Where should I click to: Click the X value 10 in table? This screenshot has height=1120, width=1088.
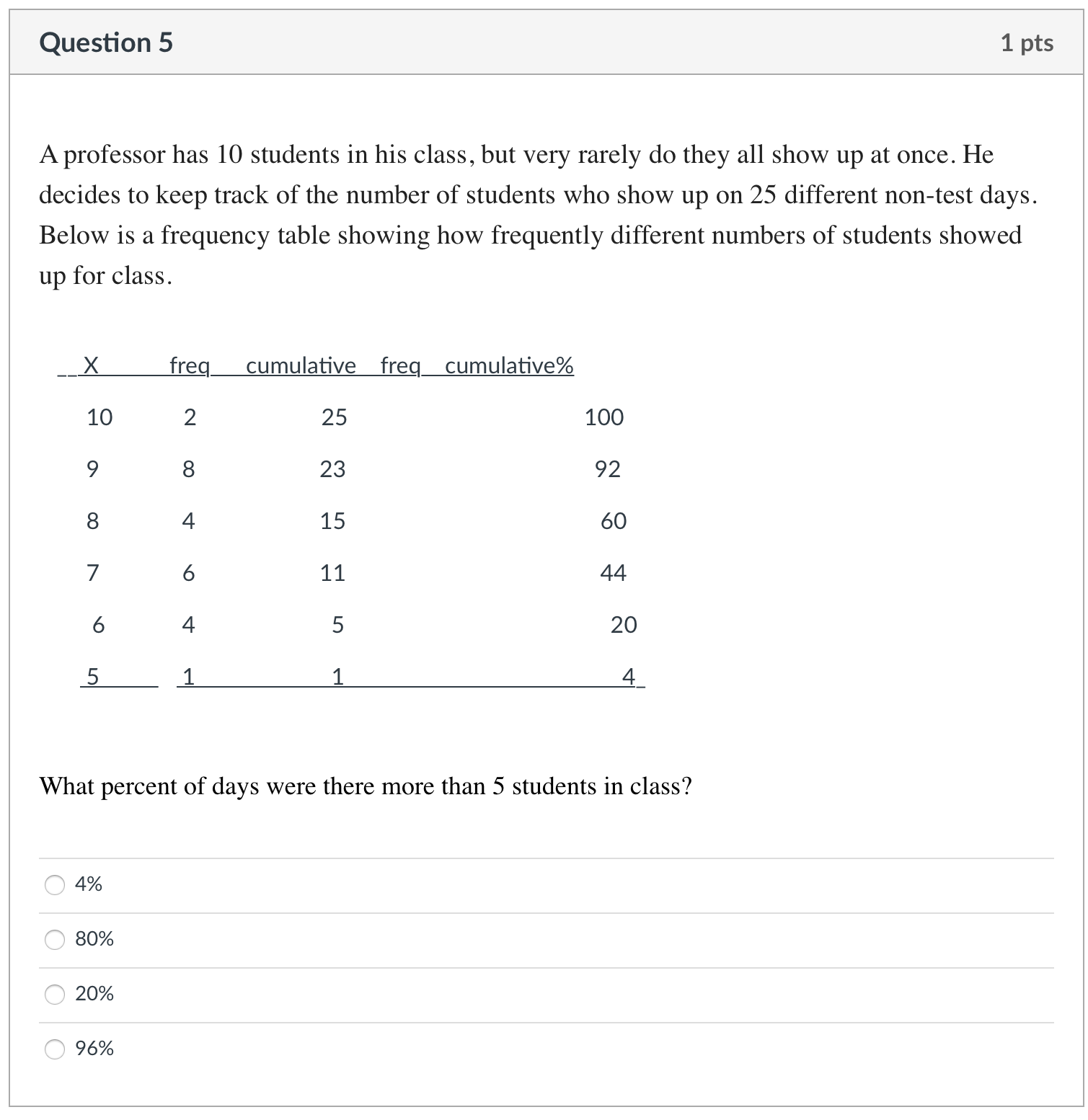[x=99, y=417]
